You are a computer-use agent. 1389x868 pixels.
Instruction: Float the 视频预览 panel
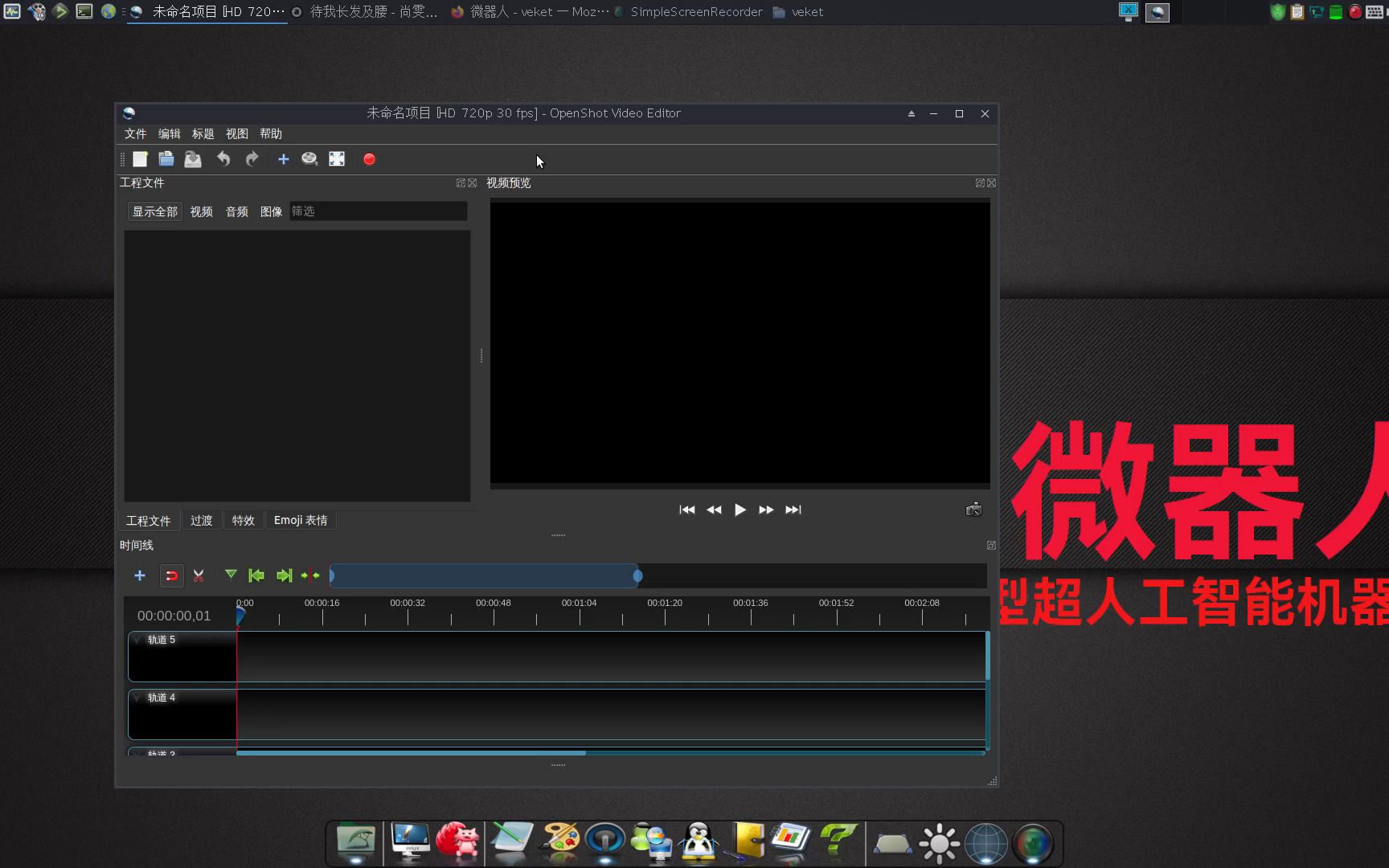(980, 183)
